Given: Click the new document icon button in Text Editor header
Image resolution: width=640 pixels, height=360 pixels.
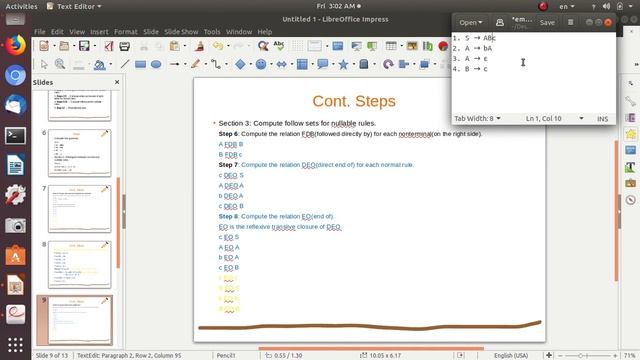Looking at the screenshot, I should point(500,22).
